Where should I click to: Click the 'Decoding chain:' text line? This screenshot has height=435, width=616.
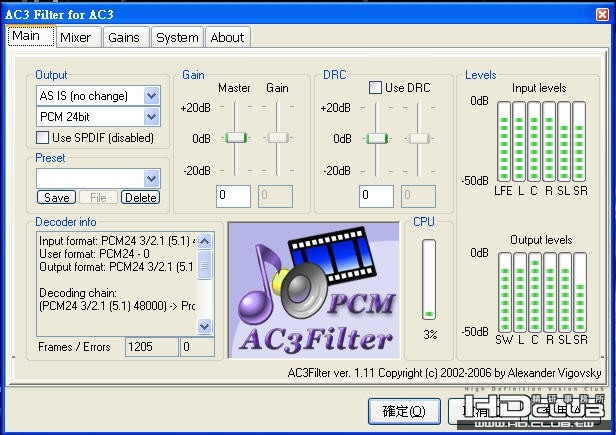[78, 293]
